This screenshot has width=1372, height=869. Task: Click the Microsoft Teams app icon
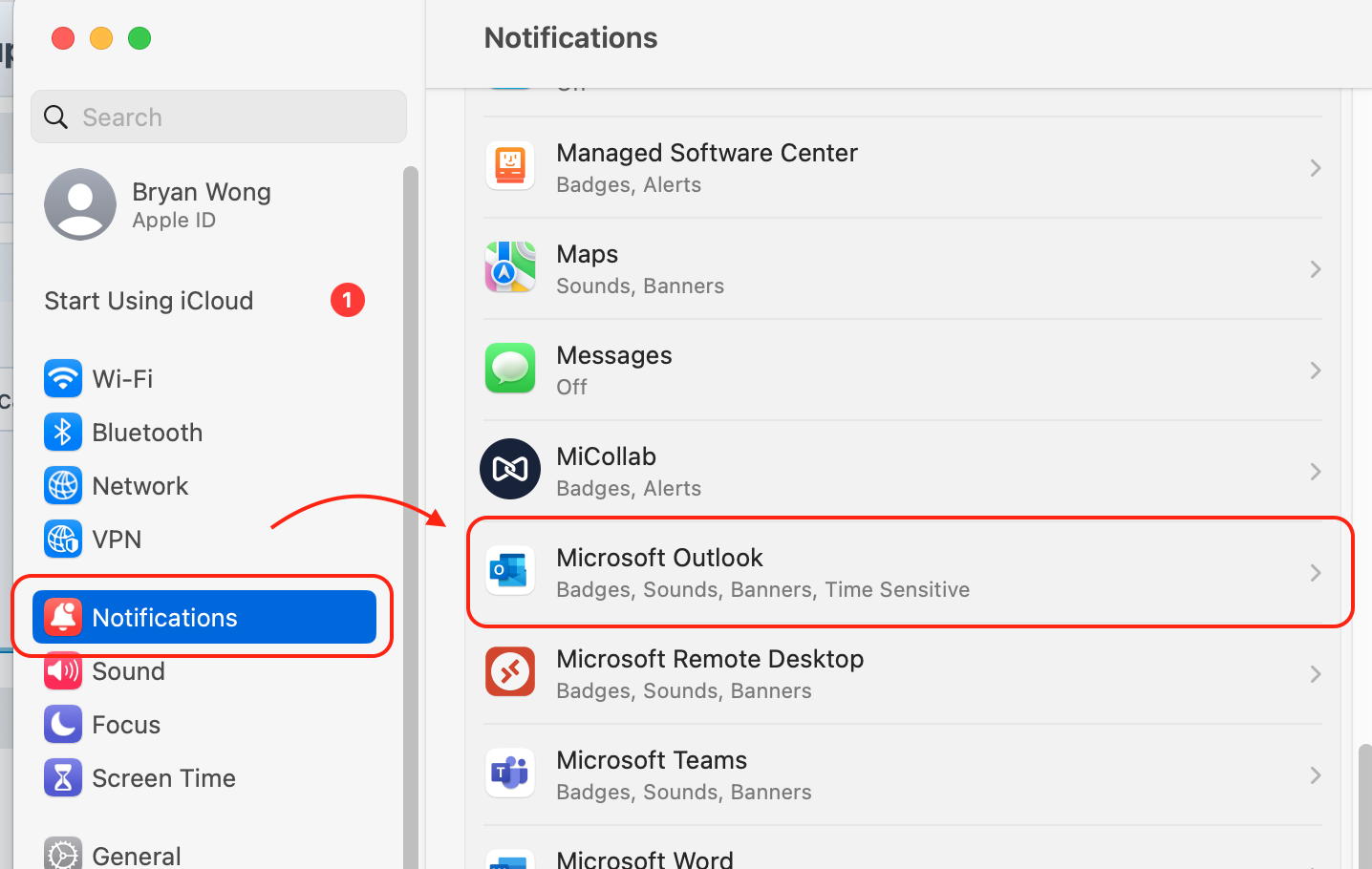pyautogui.click(x=510, y=774)
